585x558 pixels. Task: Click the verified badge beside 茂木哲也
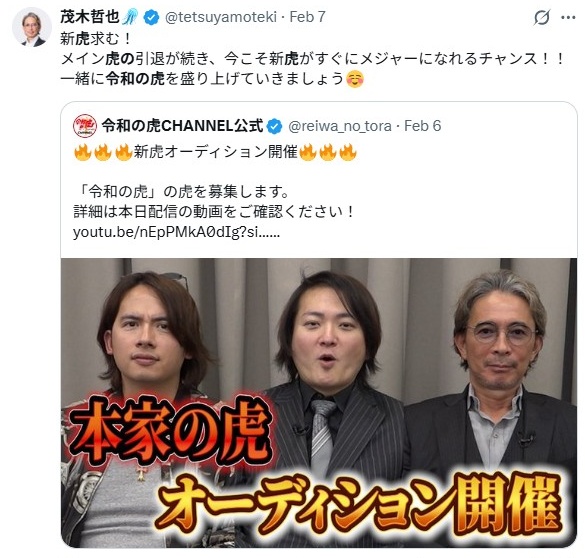(x=151, y=17)
